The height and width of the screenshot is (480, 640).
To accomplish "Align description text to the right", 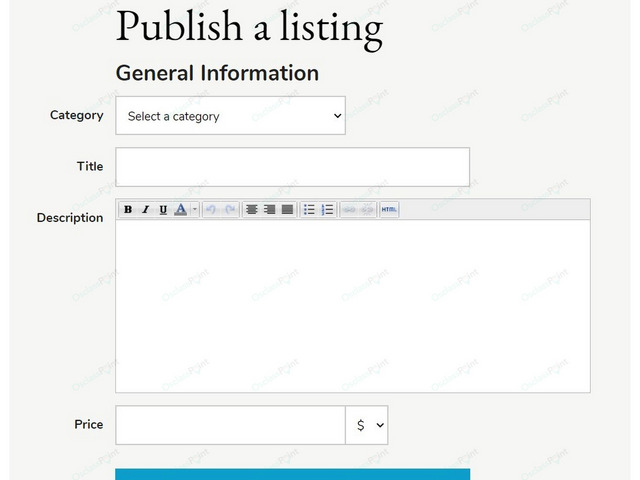I will coord(269,210).
